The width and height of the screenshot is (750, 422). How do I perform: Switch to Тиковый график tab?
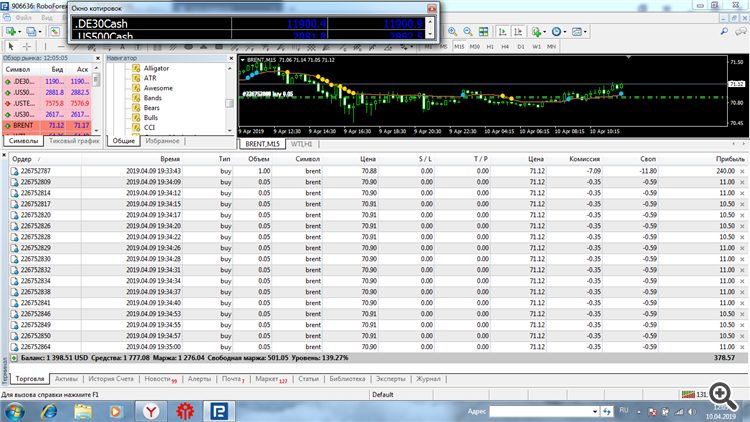[74, 141]
